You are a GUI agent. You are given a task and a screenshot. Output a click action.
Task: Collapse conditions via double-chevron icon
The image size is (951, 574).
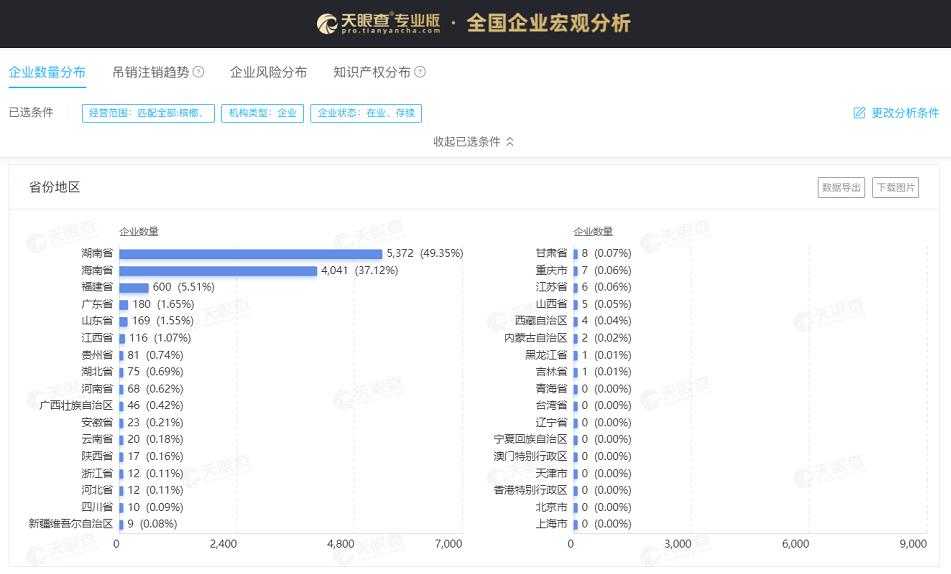[x=510, y=142]
